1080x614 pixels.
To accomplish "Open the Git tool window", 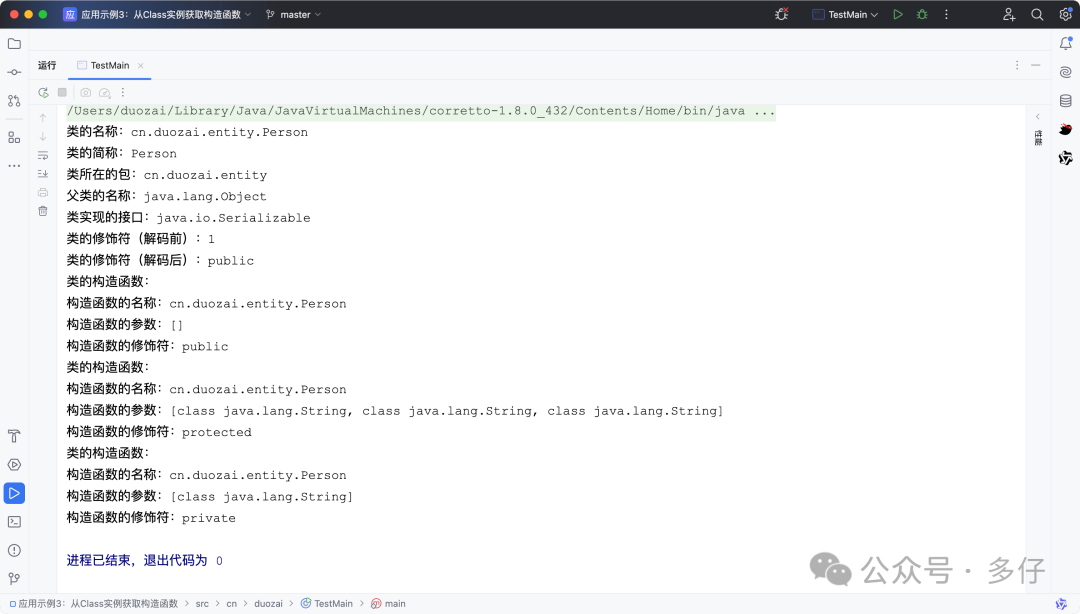I will click(14, 578).
